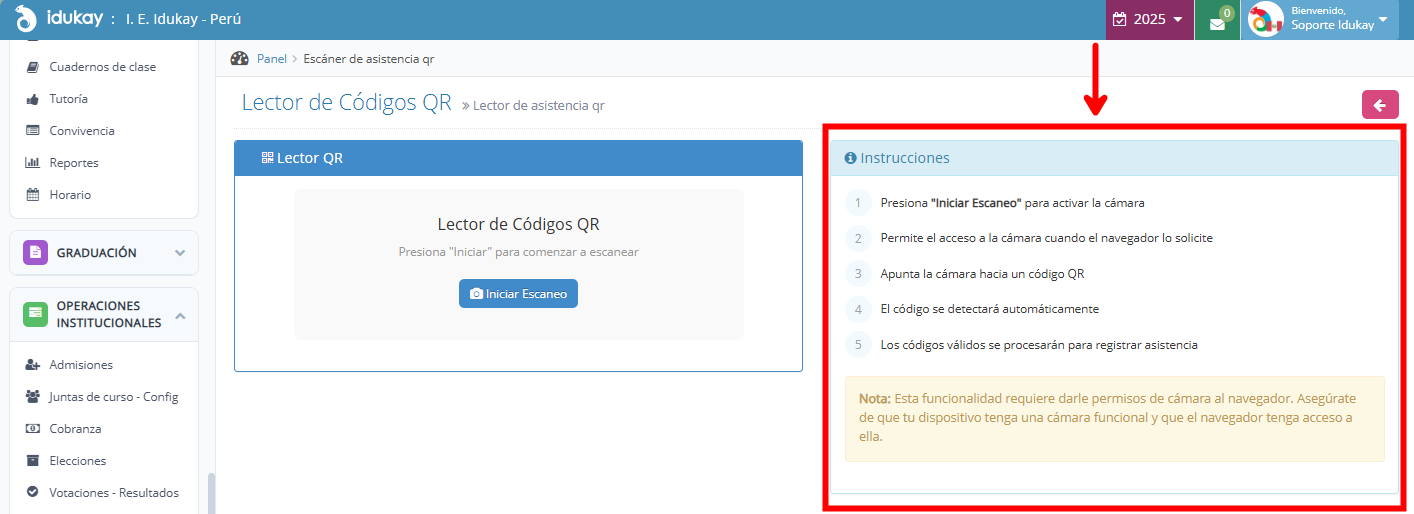The height and width of the screenshot is (514, 1414).
Task: Click the Lector de asistencia qr subtitle
Action: coord(539,105)
